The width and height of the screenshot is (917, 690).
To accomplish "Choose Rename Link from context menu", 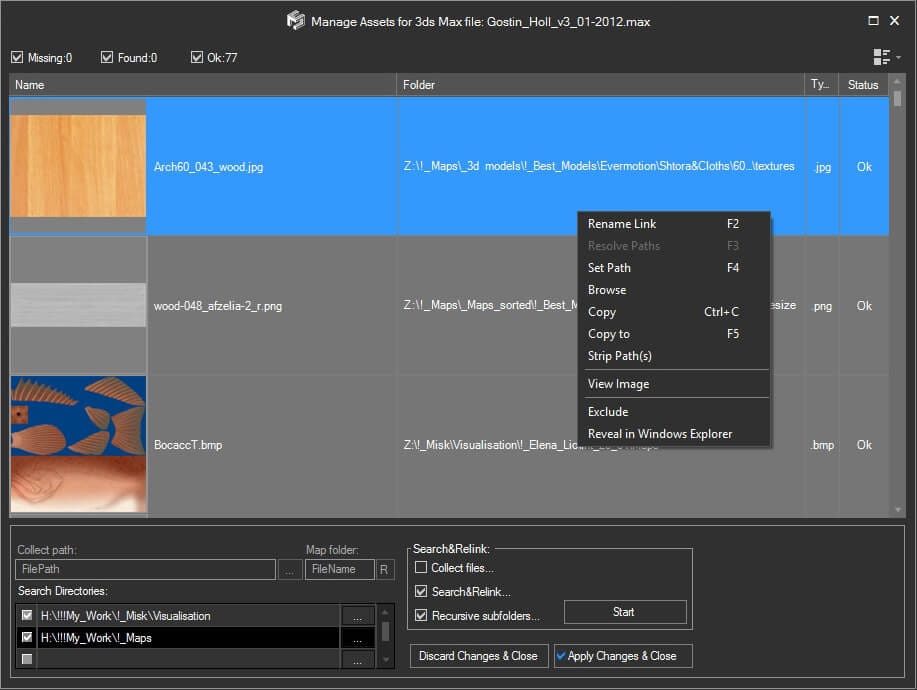I will coord(674,224).
